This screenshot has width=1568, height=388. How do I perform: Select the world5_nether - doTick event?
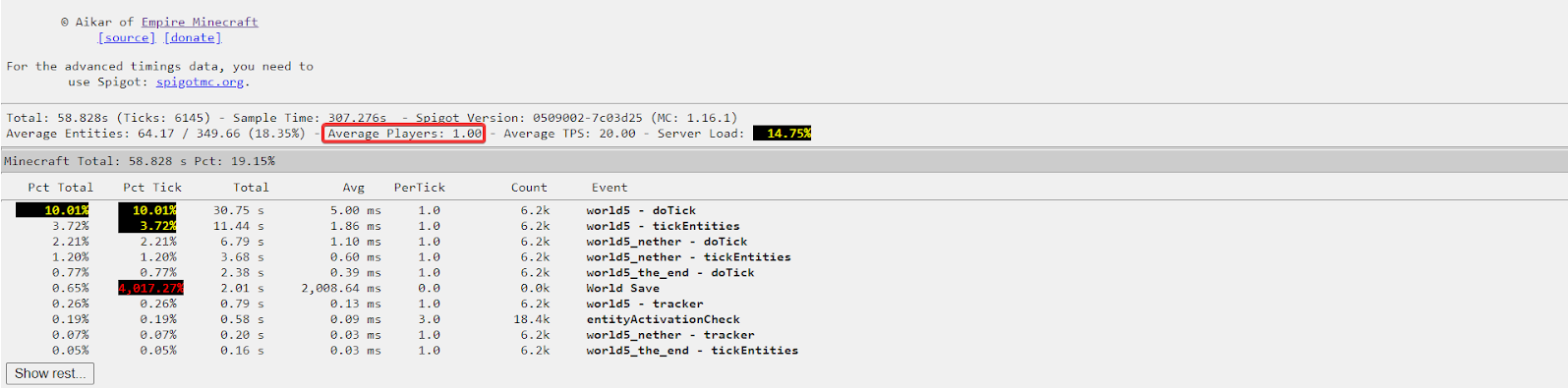[668, 242]
